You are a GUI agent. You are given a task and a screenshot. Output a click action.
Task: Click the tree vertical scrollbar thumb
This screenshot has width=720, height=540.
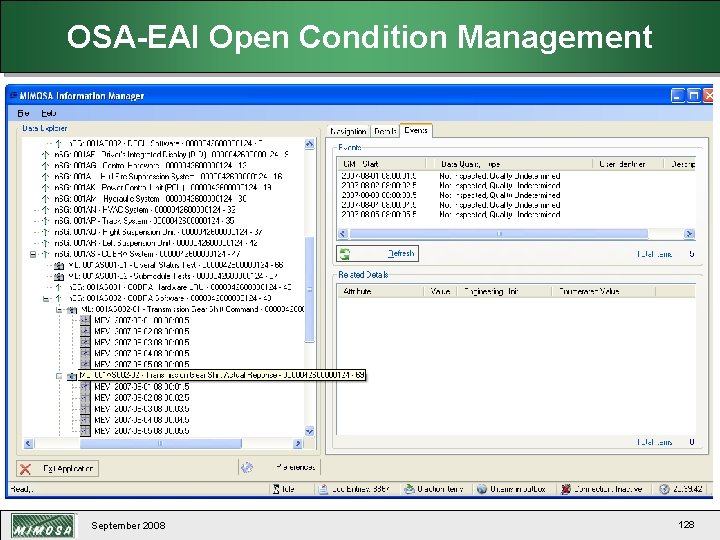click(309, 289)
